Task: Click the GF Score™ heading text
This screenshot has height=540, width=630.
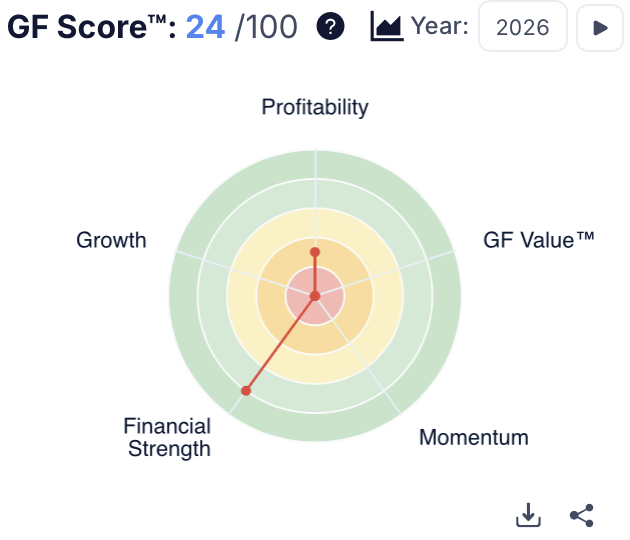Action: point(90,27)
